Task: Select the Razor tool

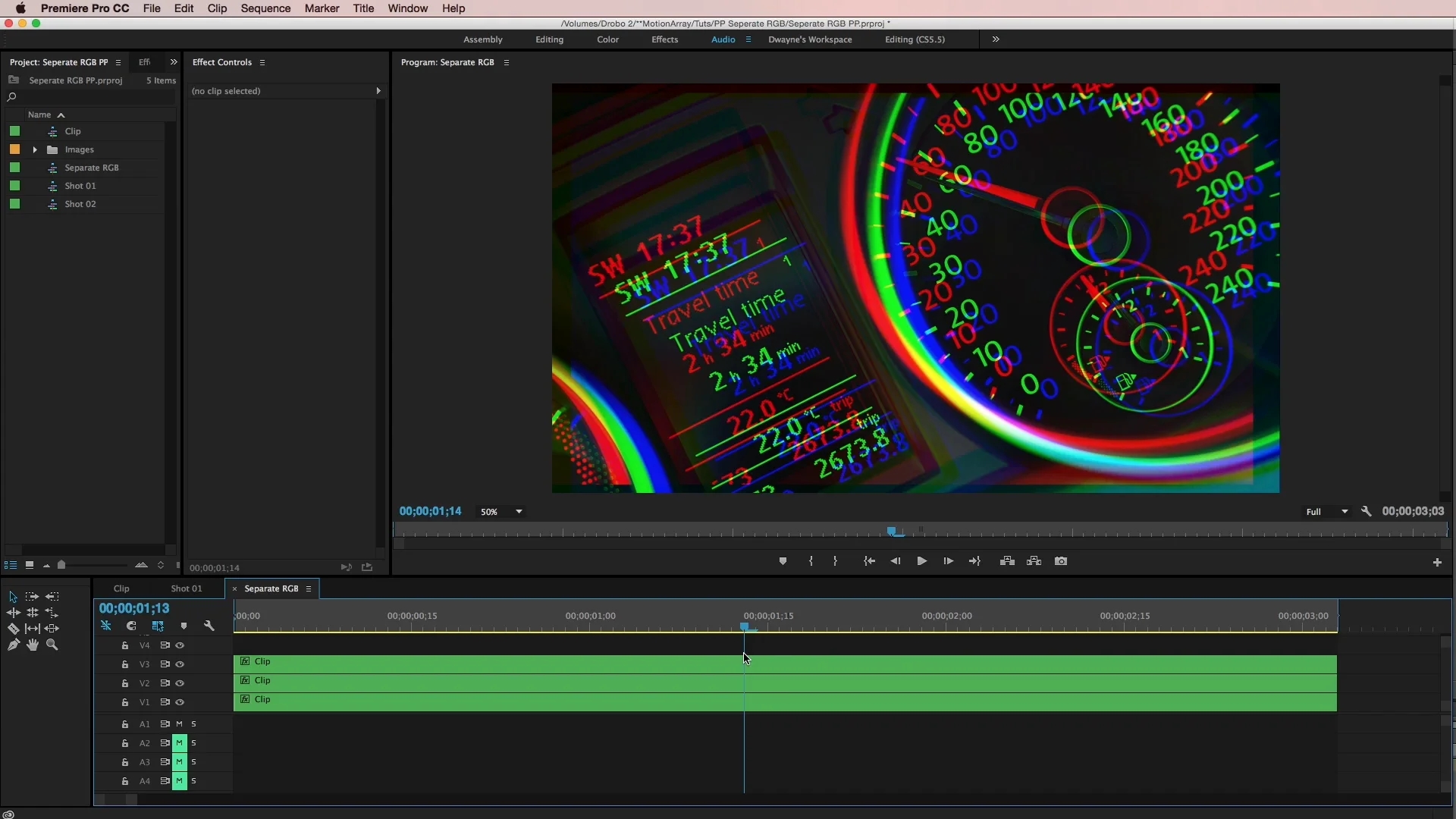Action: click(x=12, y=629)
